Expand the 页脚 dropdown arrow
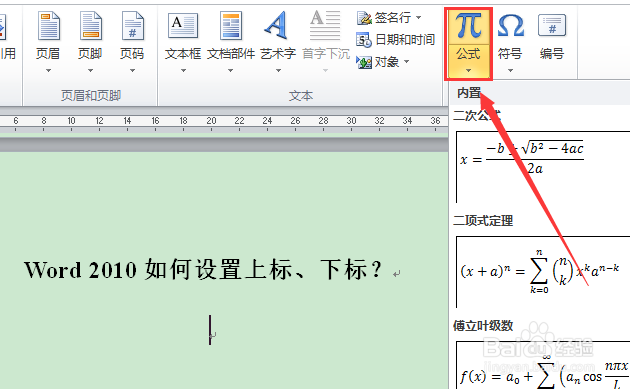 [90, 71]
